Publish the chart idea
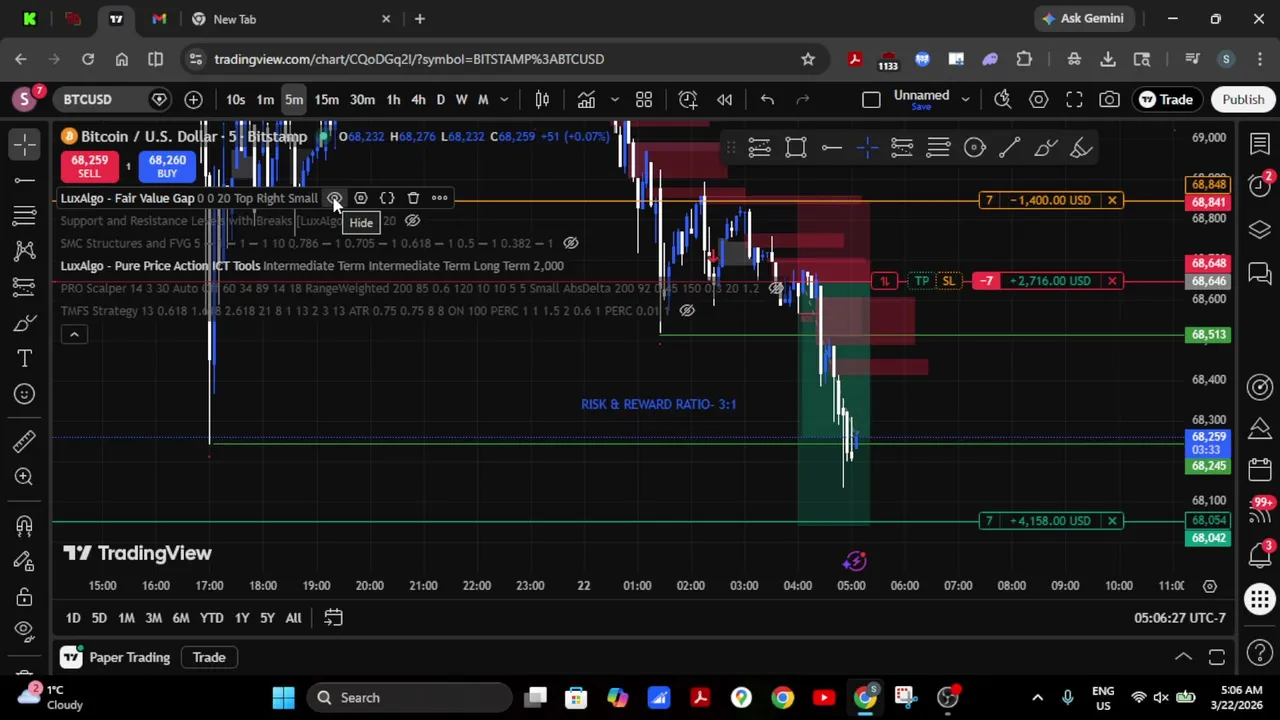Viewport: 1280px width, 720px height. [1243, 99]
